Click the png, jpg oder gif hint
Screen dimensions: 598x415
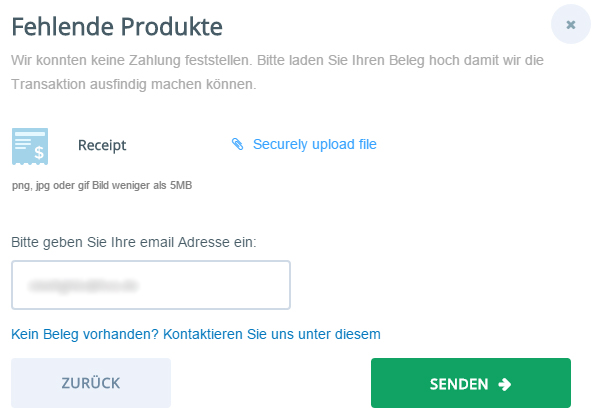(102, 185)
